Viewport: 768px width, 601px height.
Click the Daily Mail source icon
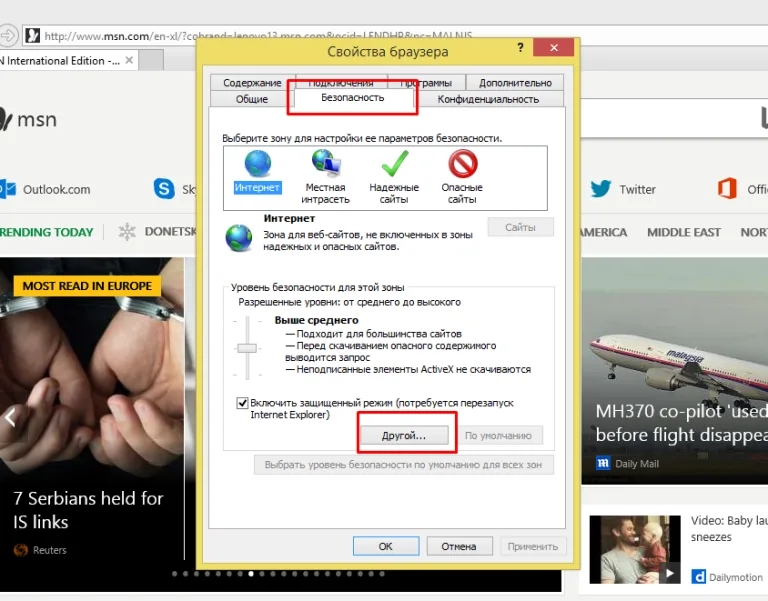pyautogui.click(x=603, y=463)
